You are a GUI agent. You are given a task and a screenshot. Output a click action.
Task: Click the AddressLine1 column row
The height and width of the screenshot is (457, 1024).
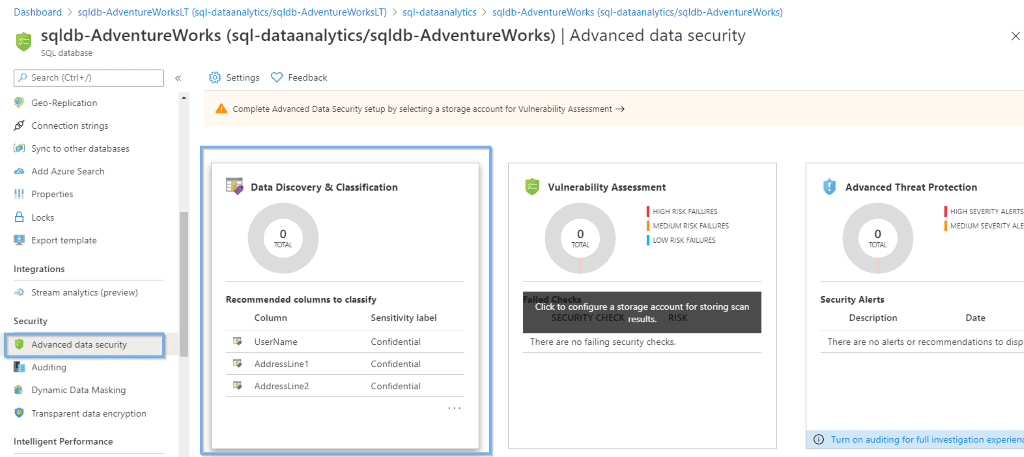[345, 364]
